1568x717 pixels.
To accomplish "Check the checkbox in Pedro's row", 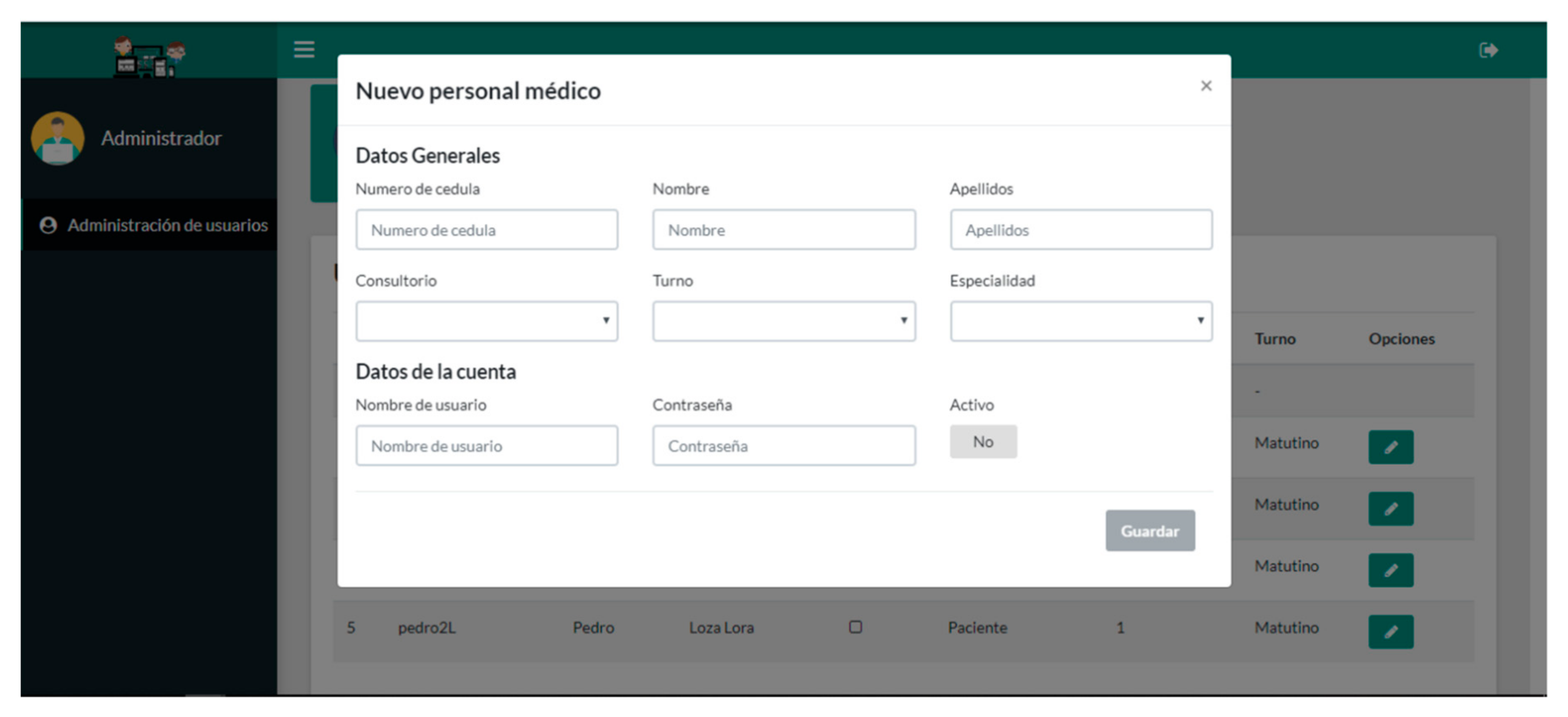I will point(855,626).
